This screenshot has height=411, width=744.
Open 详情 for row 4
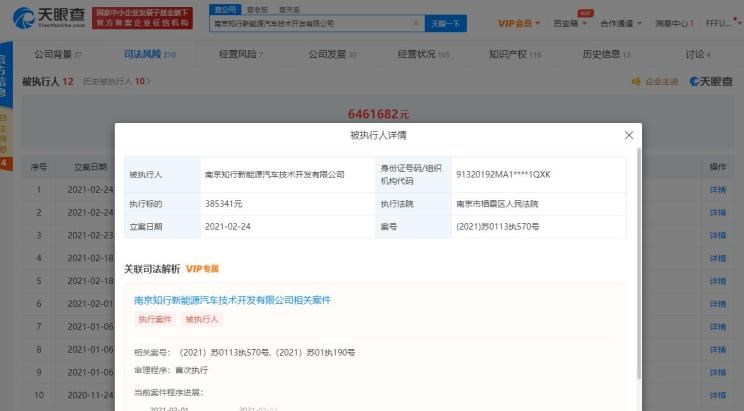(717, 258)
